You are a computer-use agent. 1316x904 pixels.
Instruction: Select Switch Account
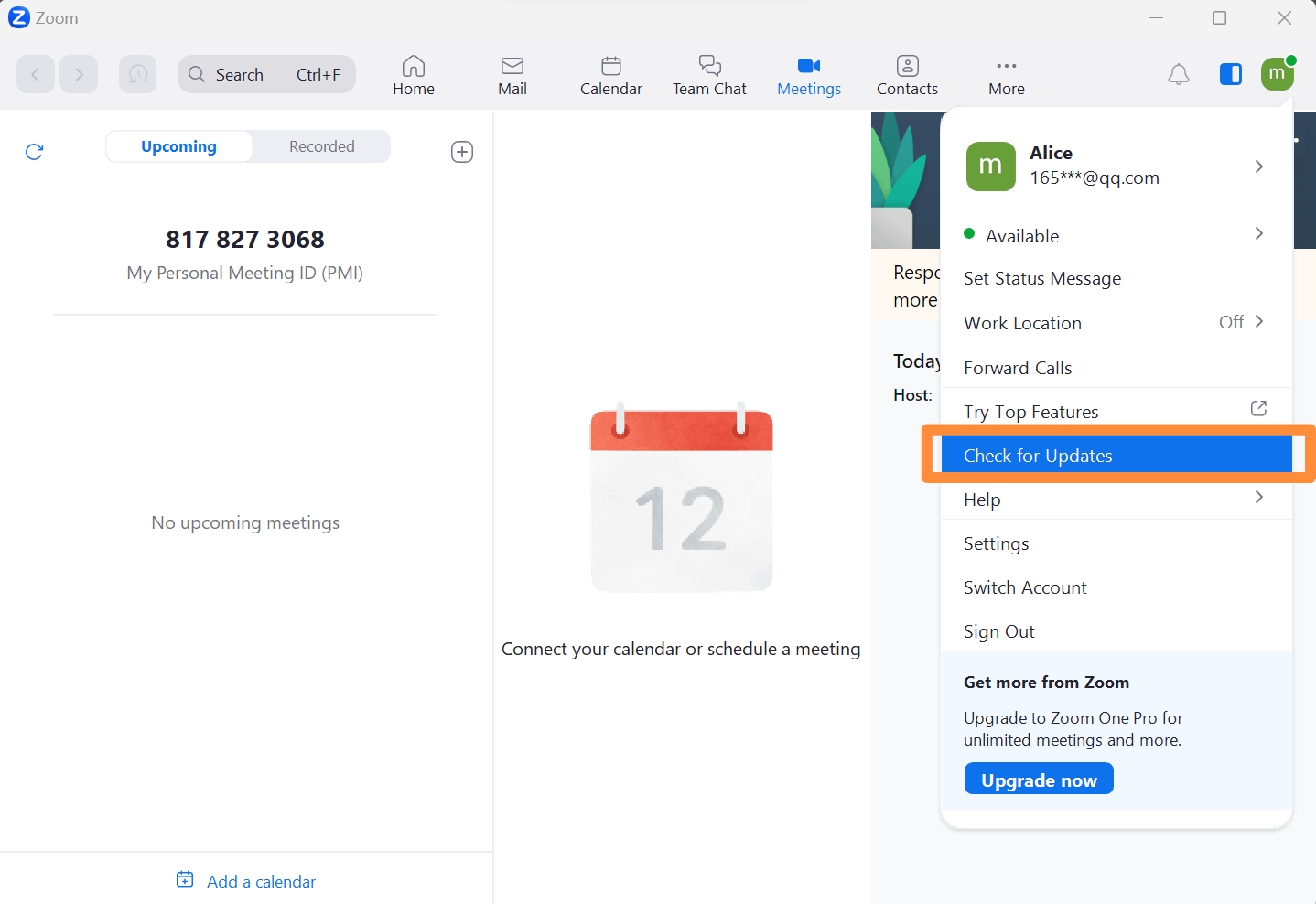pyautogui.click(x=1116, y=587)
